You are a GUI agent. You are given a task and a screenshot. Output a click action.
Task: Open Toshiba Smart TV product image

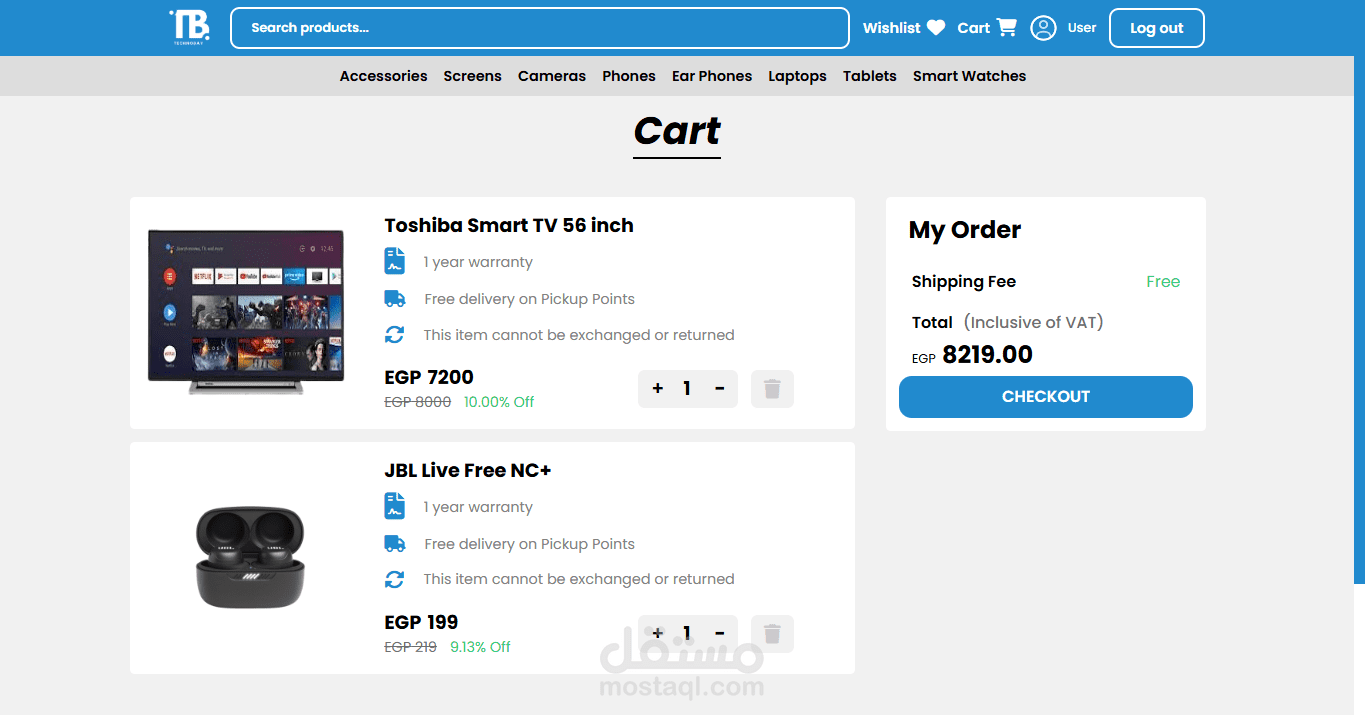(x=246, y=312)
